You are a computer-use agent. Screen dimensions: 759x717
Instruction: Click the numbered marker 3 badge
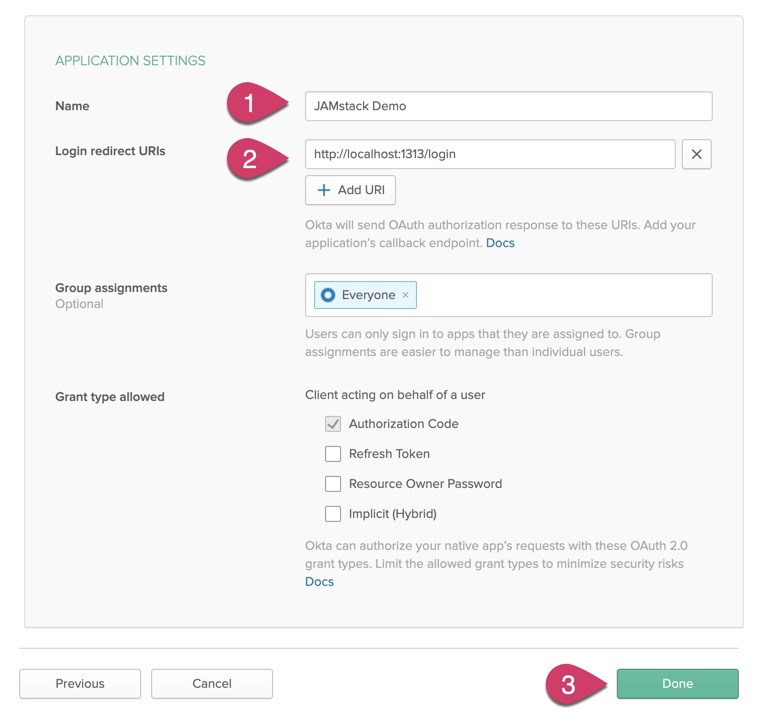[570, 684]
